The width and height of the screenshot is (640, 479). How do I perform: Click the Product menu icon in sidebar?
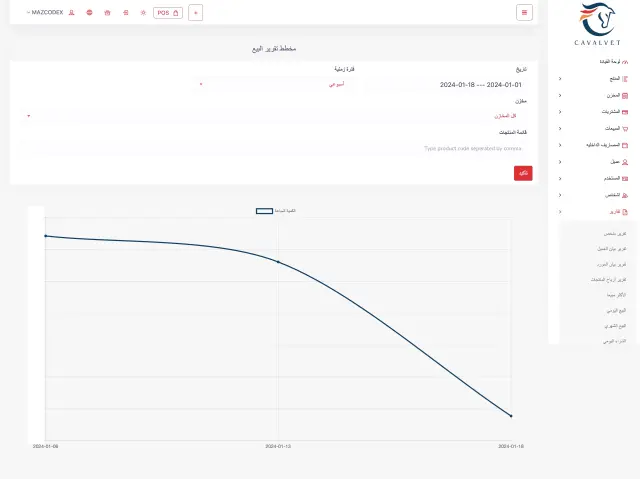[625, 79]
